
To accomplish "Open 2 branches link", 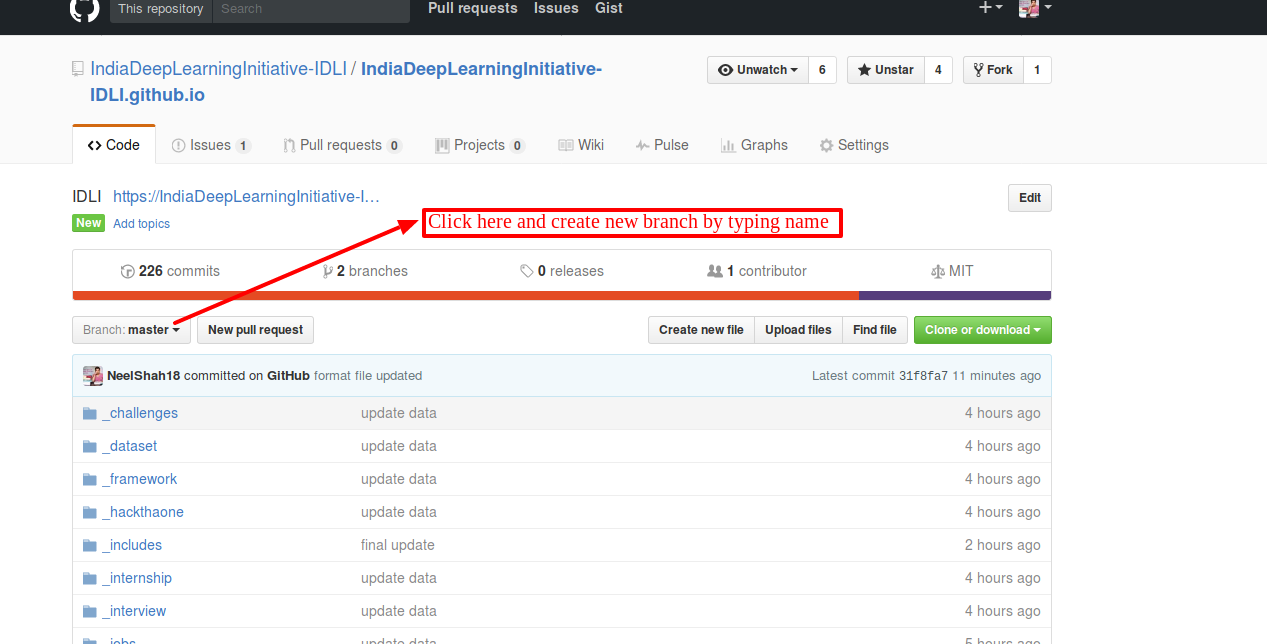I will 365,271.
